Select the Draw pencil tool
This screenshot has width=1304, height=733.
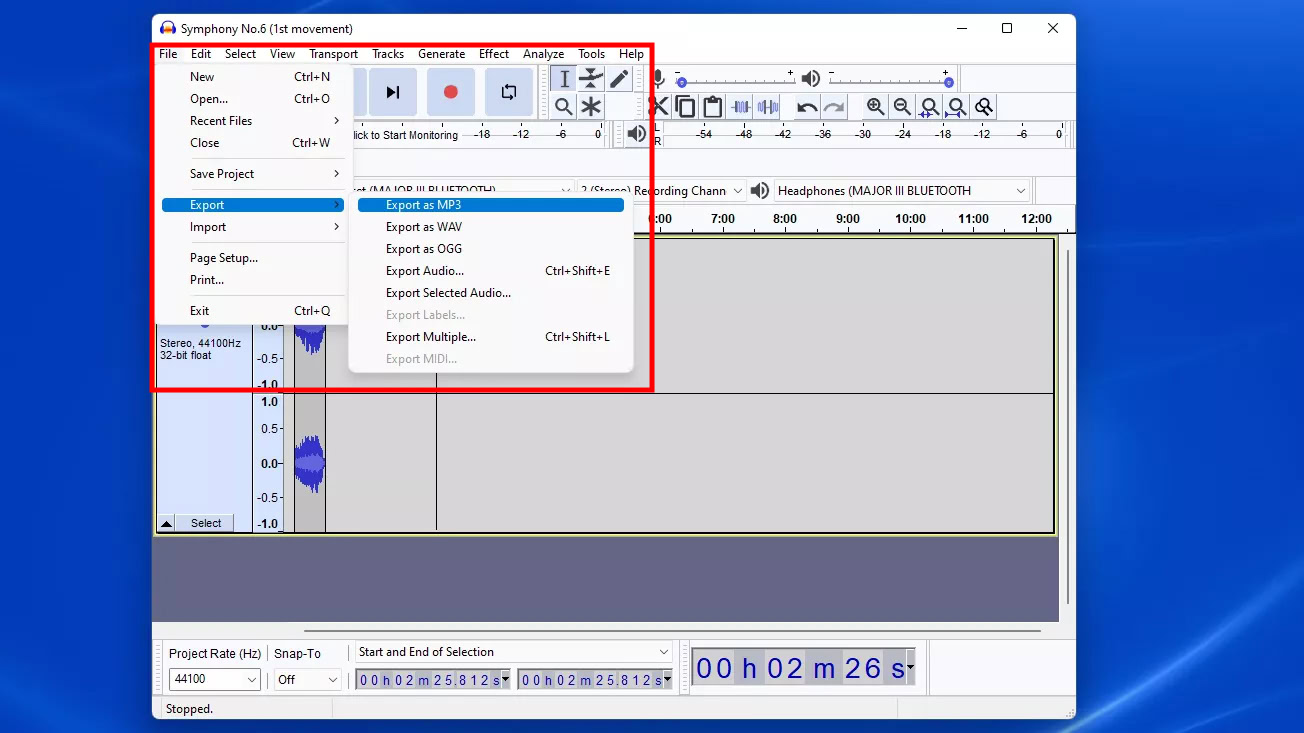pyautogui.click(x=620, y=79)
